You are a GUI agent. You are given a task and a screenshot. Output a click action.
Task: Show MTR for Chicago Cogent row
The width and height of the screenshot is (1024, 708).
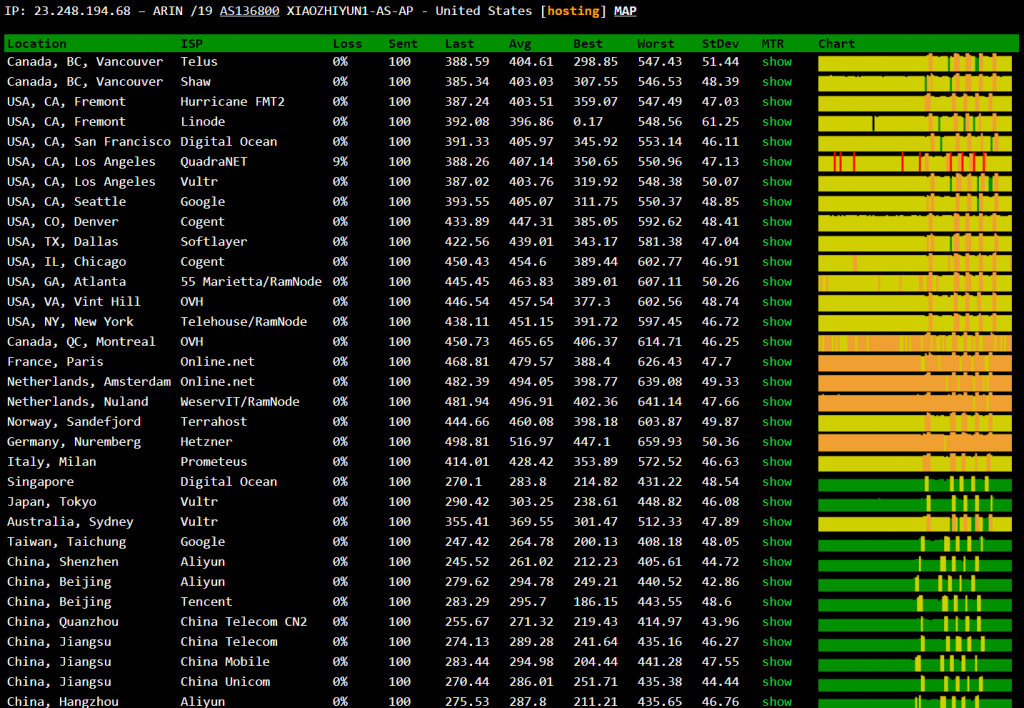[x=776, y=262]
